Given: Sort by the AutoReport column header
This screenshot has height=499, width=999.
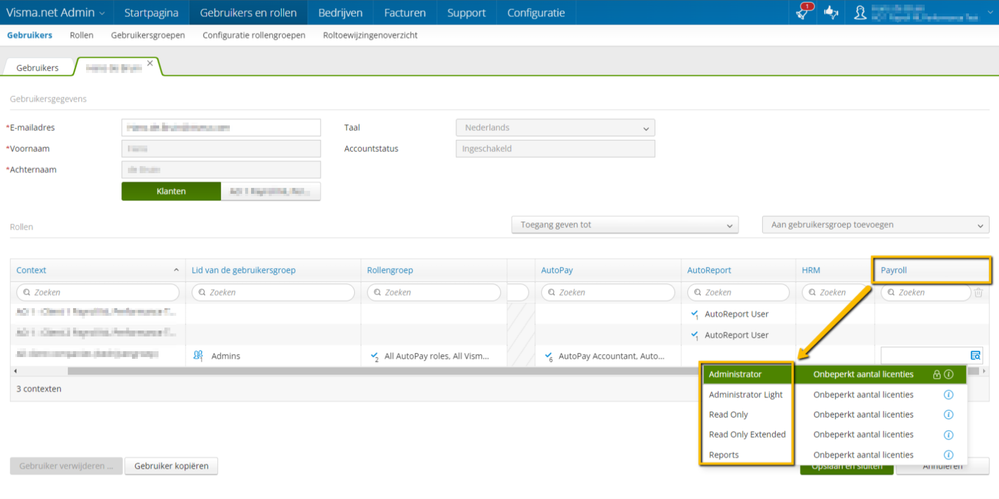Looking at the screenshot, I should tap(708, 270).
